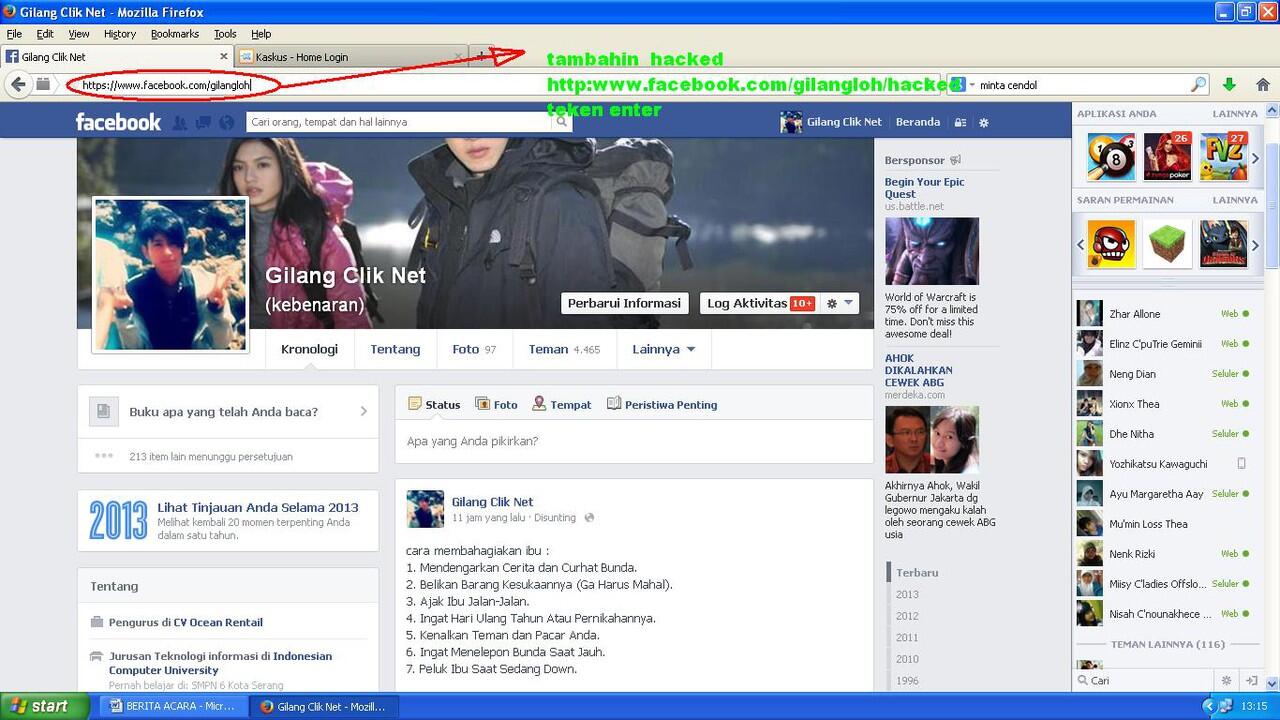Open the File menu

click(14, 34)
